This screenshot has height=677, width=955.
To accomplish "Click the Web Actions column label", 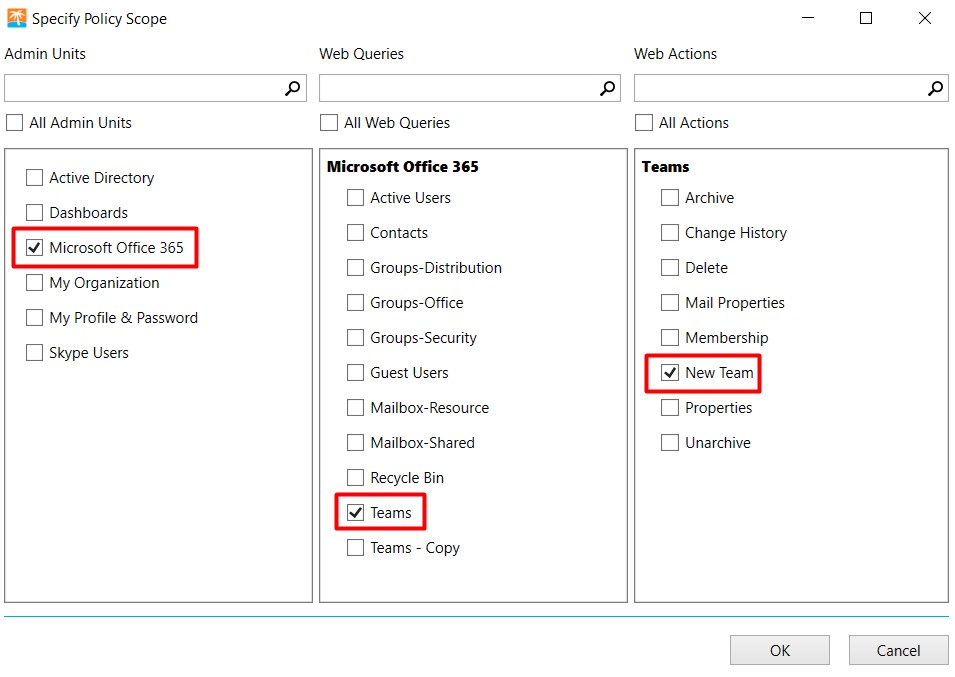I will (675, 54).
